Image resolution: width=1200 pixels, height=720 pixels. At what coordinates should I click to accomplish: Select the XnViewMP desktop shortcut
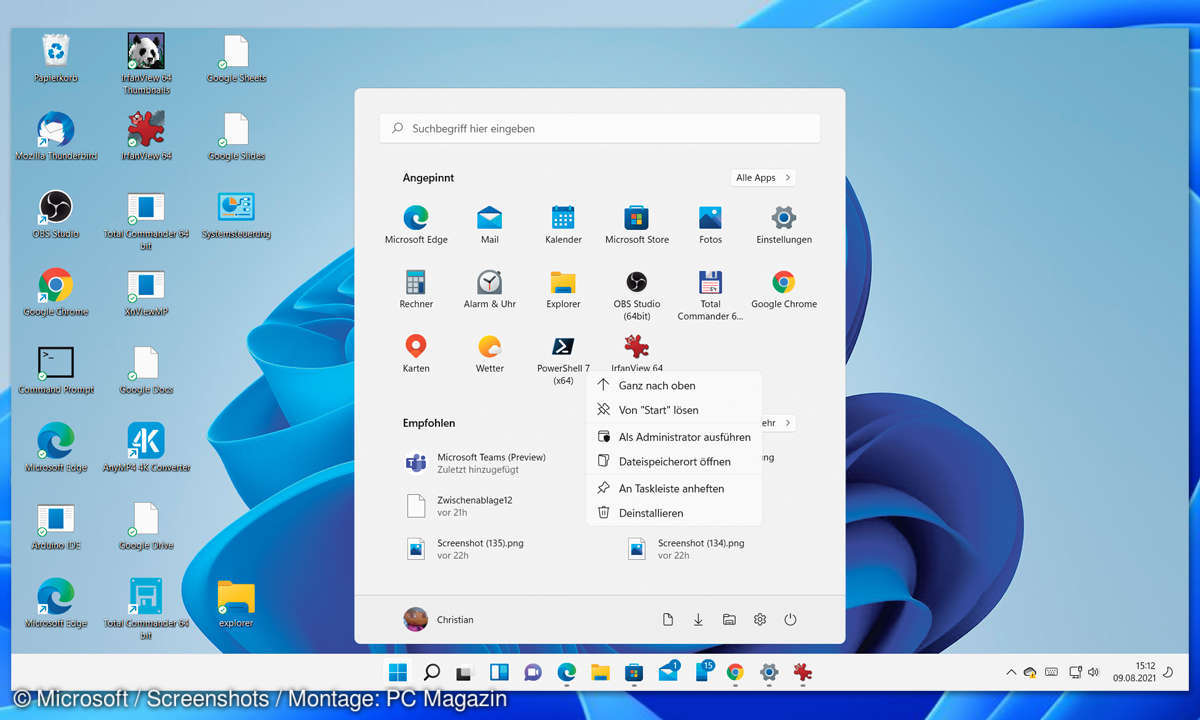pos(146,293)
